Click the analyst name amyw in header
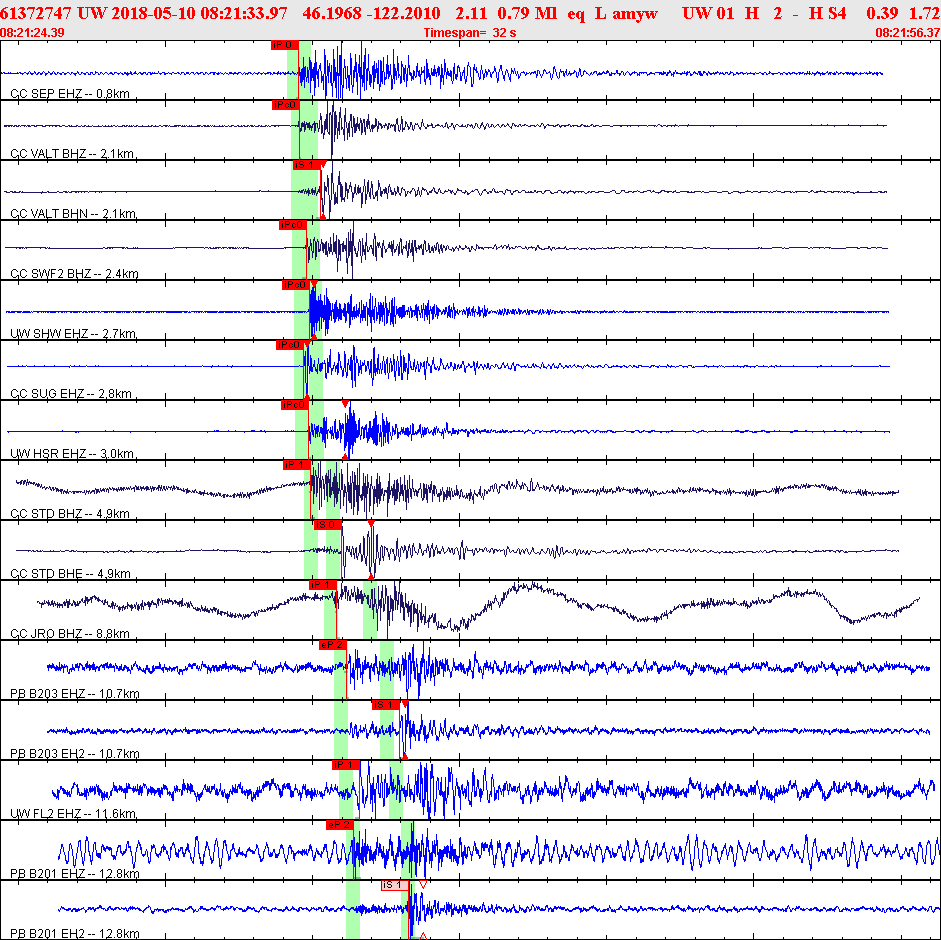Viewport: 941px width, 940px height. point(635,14)
